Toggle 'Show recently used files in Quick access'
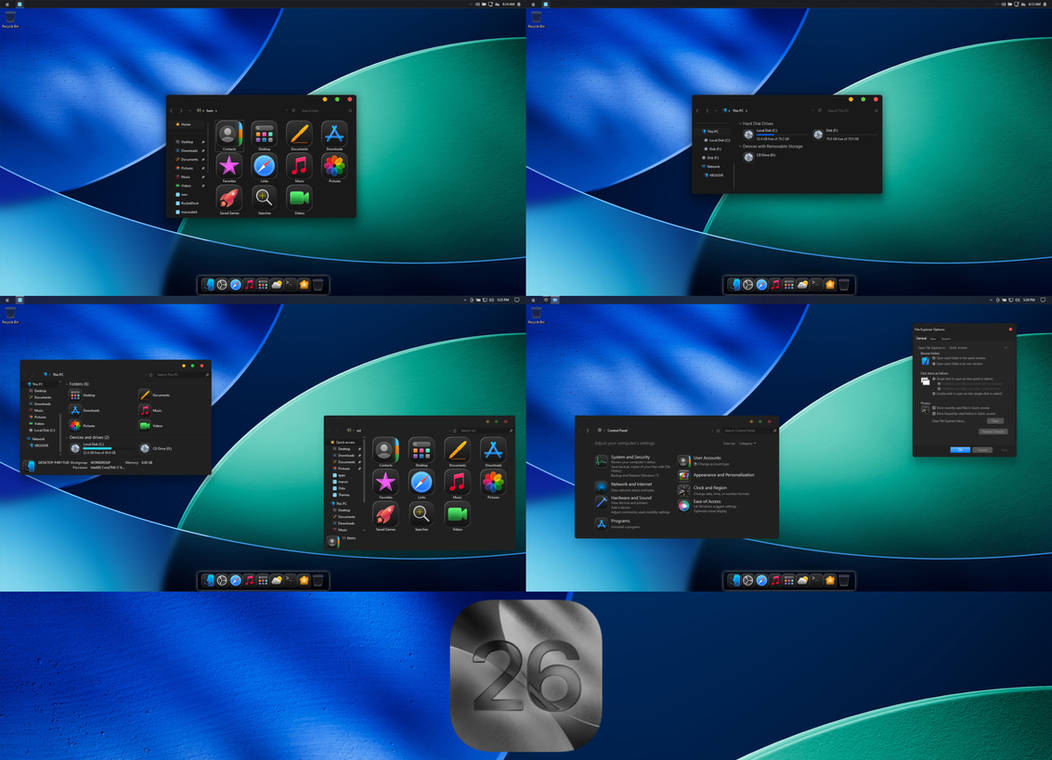The image size is (1052, 760). point(934,408)
